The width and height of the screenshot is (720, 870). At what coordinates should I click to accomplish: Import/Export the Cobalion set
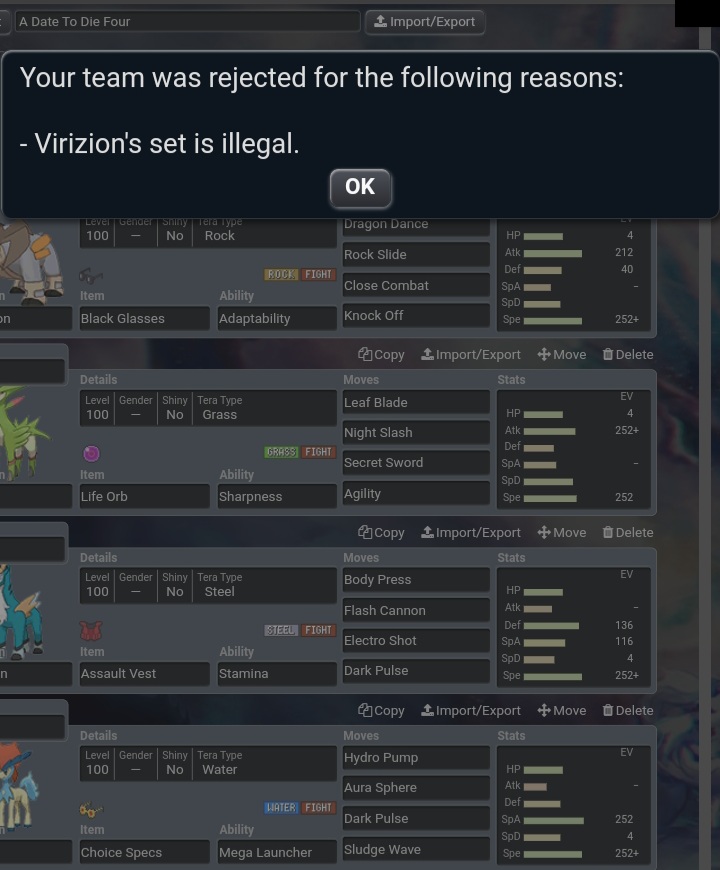click(x=471, y=533)
